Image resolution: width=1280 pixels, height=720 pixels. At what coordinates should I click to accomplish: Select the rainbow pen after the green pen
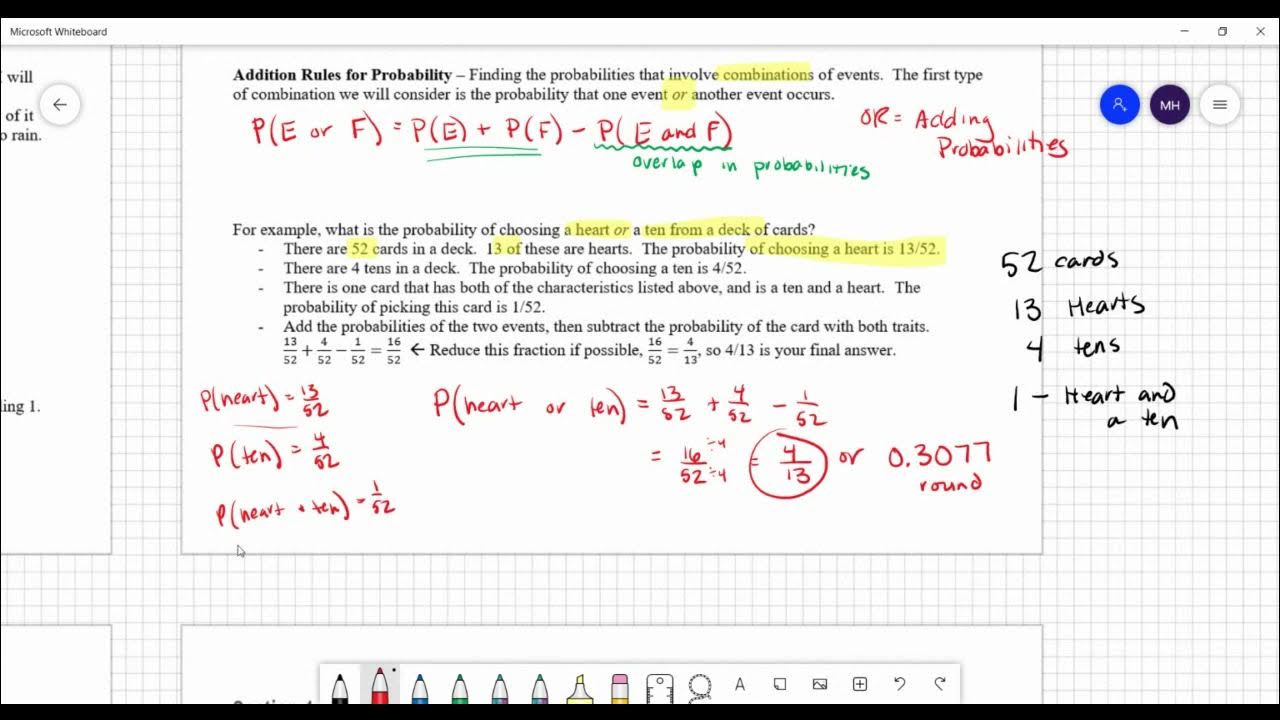coord(499,687)
